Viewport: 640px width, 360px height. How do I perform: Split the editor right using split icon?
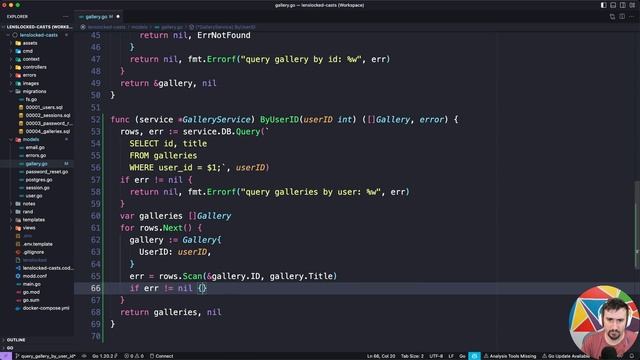[622, 17]
